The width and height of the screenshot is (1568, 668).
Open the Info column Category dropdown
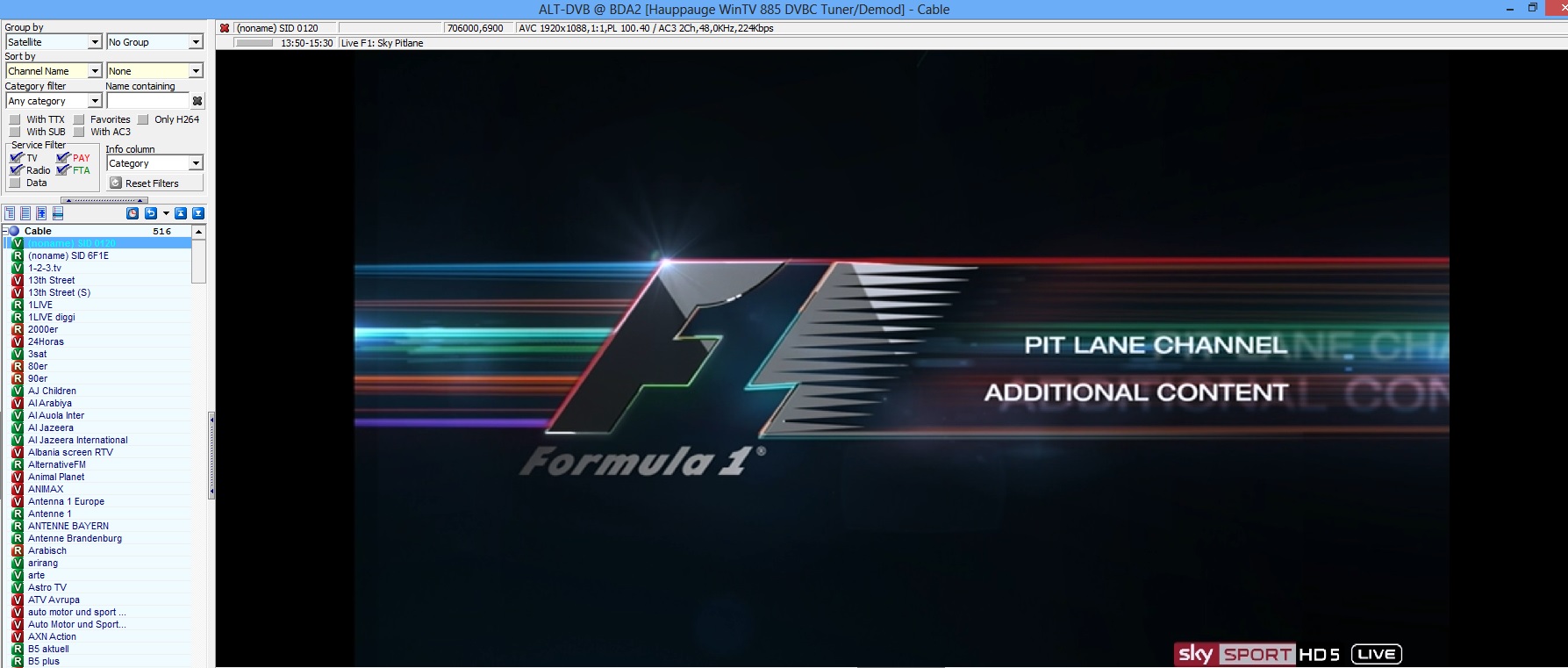pyautogui.click(x=196, y=163)
